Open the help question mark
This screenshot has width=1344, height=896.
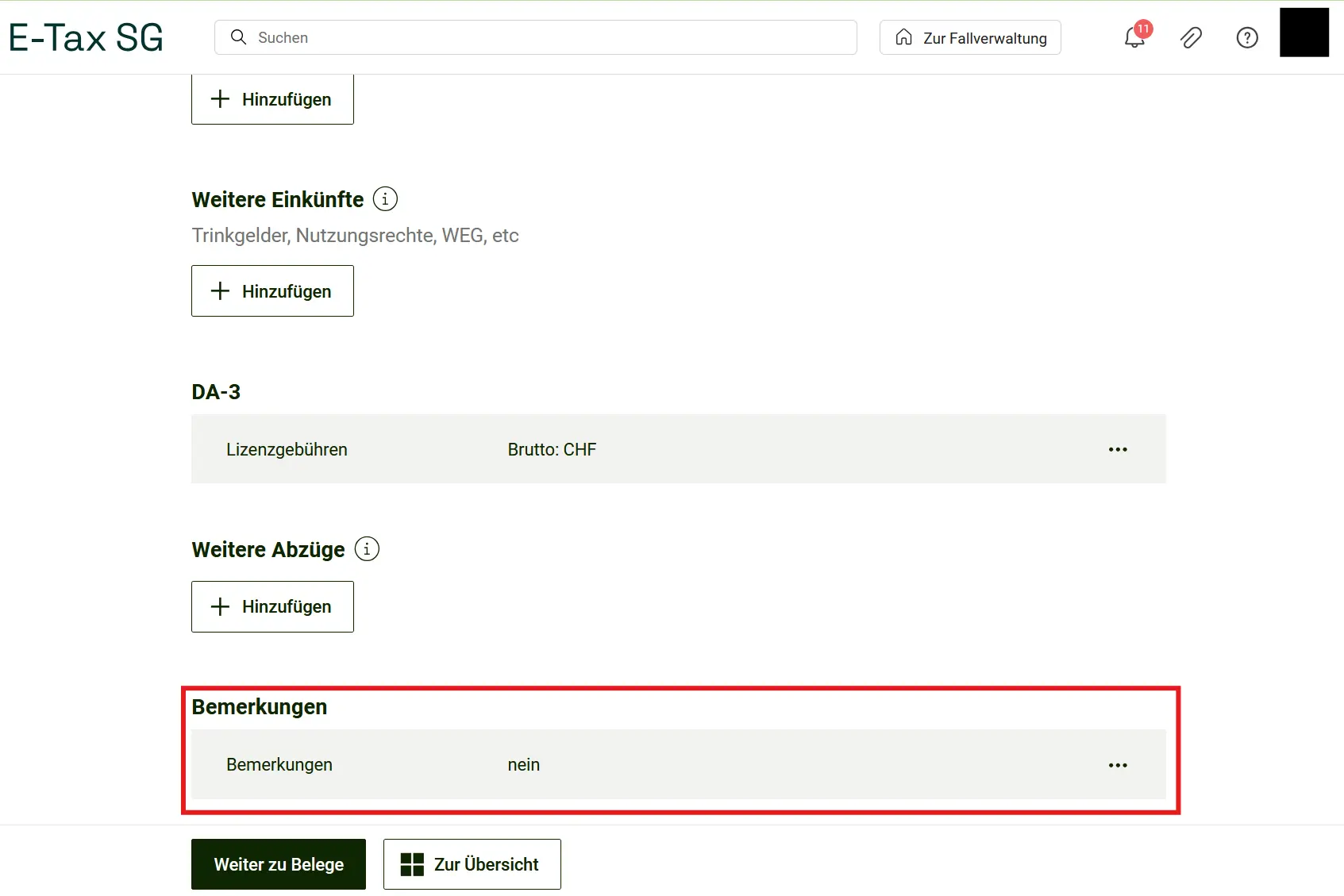[1247, 37]
